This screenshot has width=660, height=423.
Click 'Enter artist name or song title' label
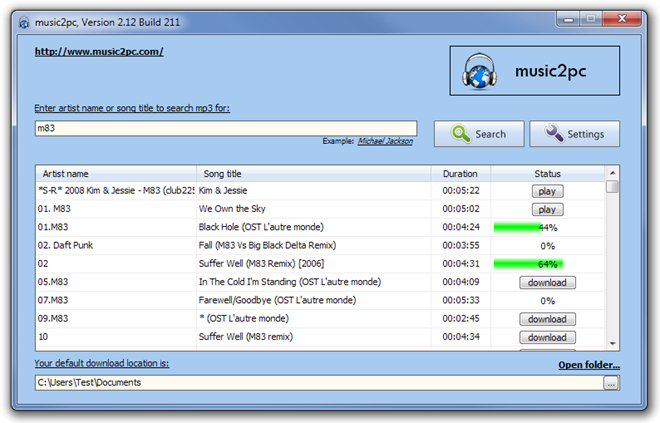click(x=132, y=108)
